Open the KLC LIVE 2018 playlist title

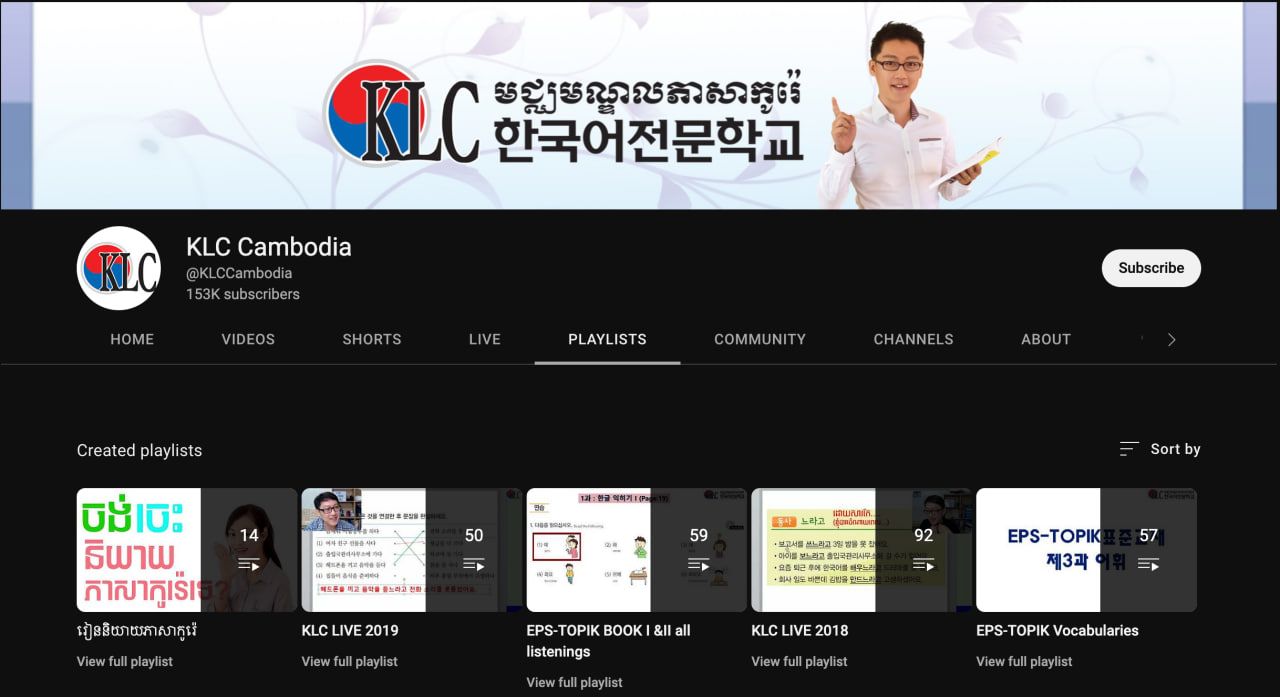(800, 630)
